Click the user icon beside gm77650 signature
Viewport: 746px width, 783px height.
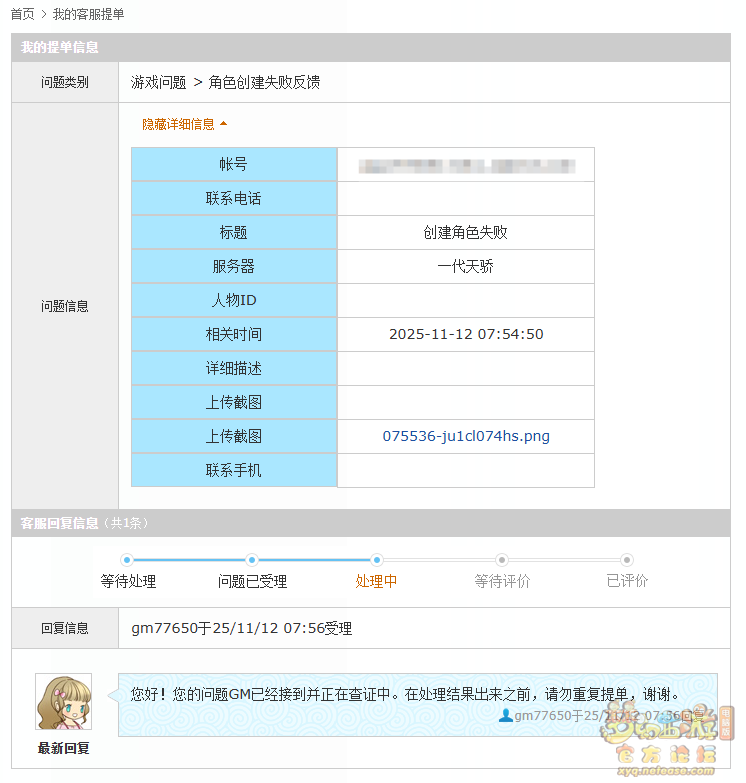tap(506, 716)
